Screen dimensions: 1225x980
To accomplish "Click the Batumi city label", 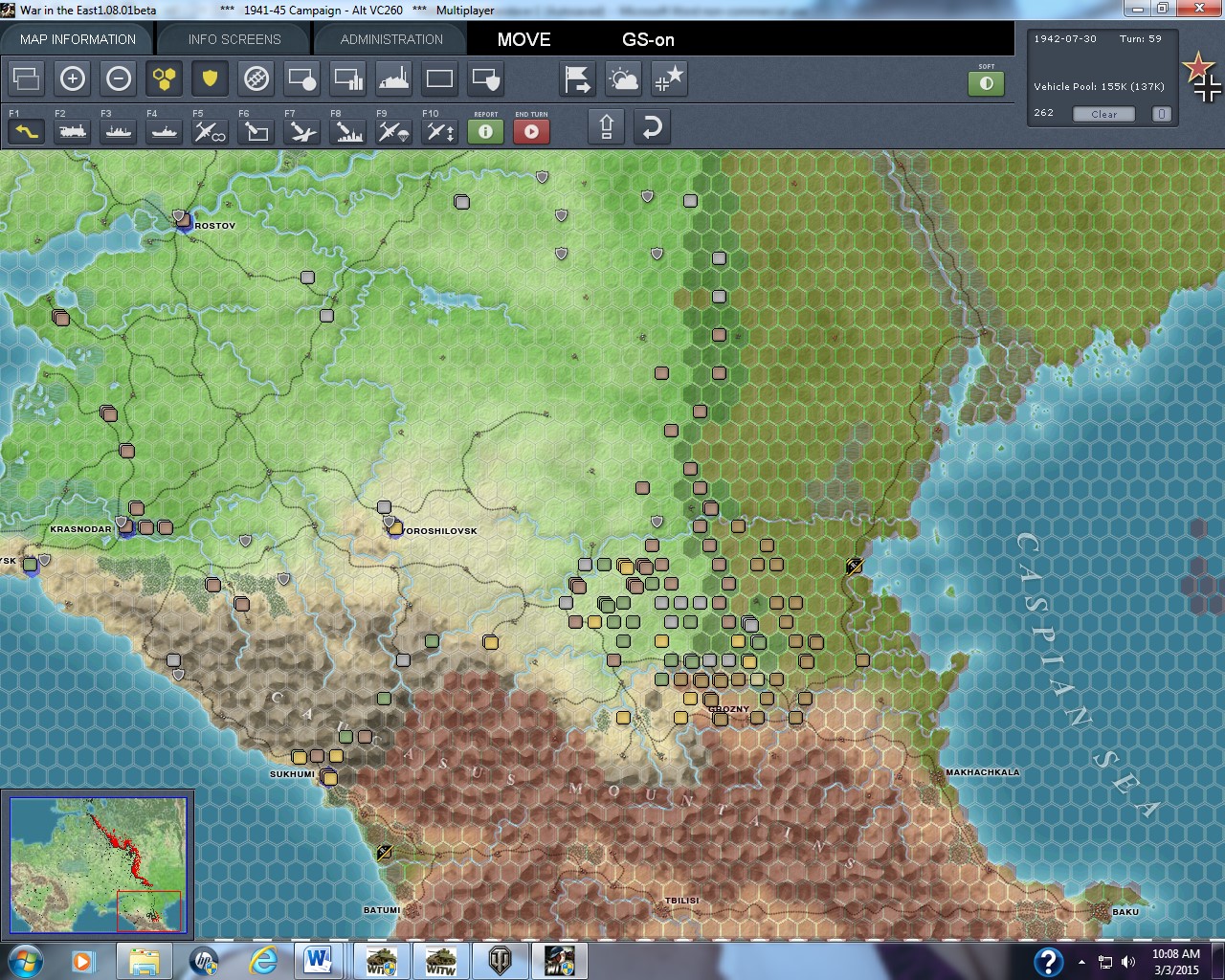I will pyautogui.click(x=382, y=910).
